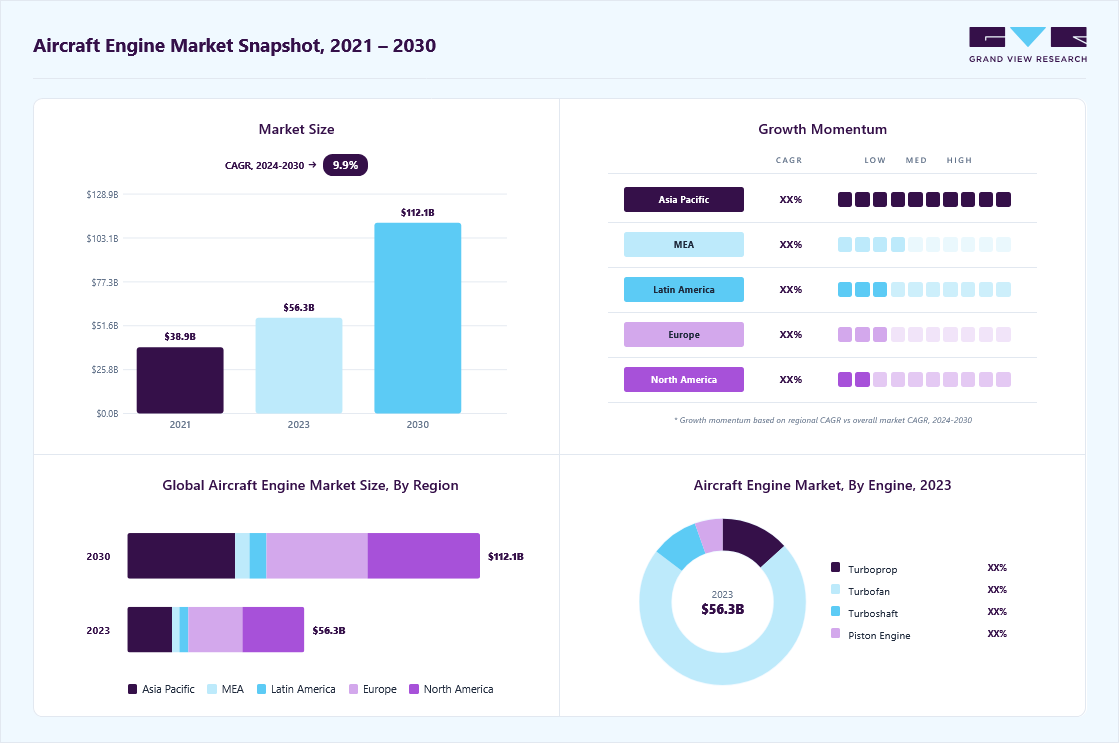Click the North America segment in 2030 bar
Screen dimensions: 1120x743
tap(424, 556)
